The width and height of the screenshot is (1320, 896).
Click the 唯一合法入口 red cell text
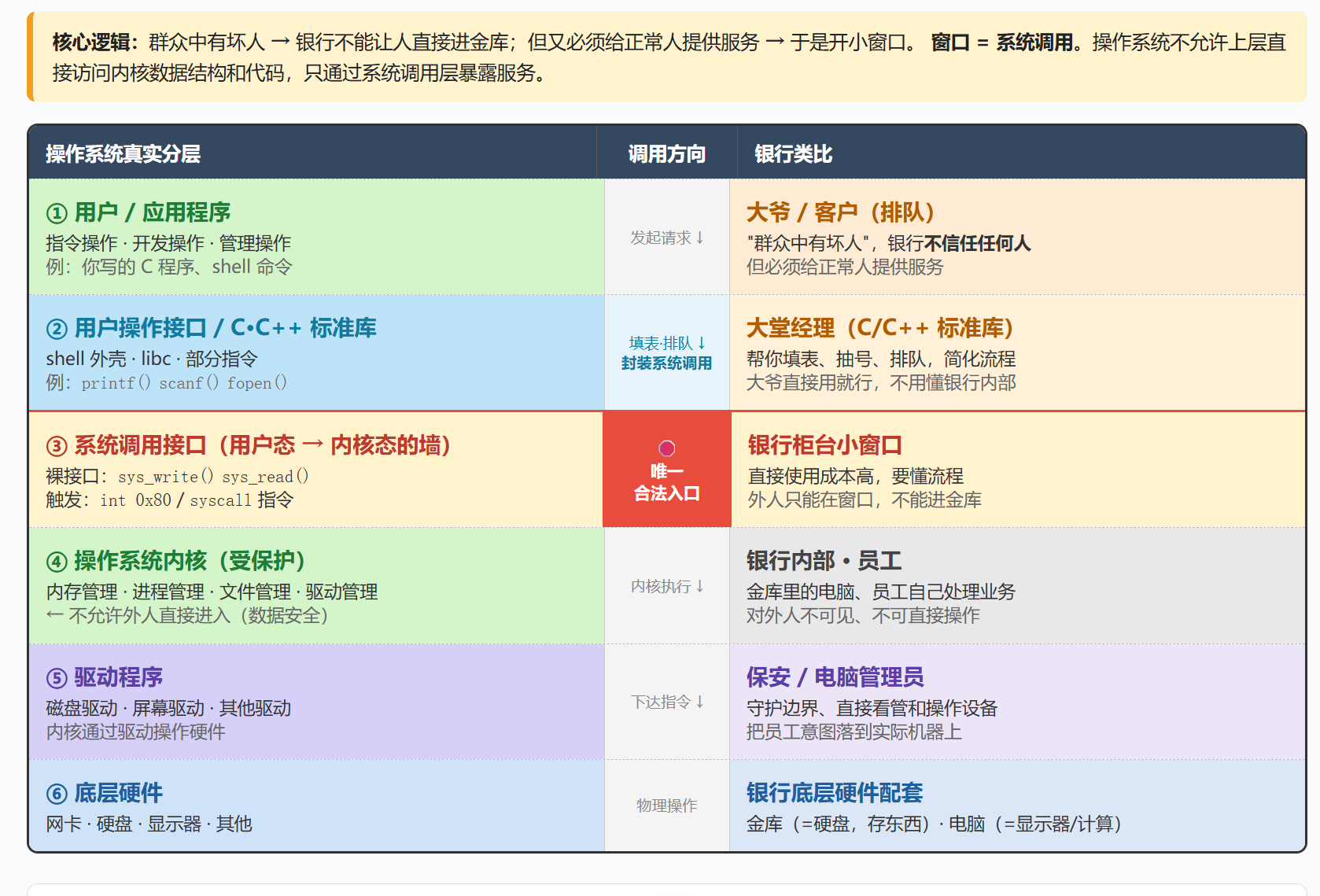pyautogui.click(x=667, y=482)
